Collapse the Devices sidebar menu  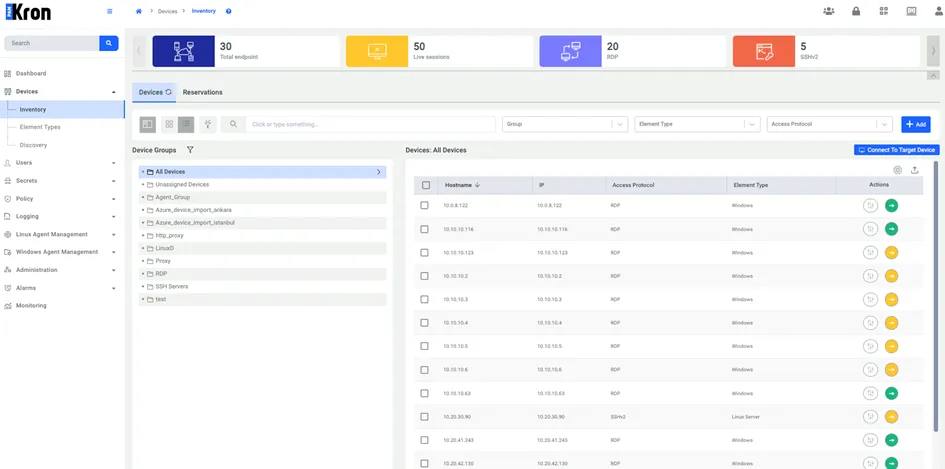[x=60, y=92]
